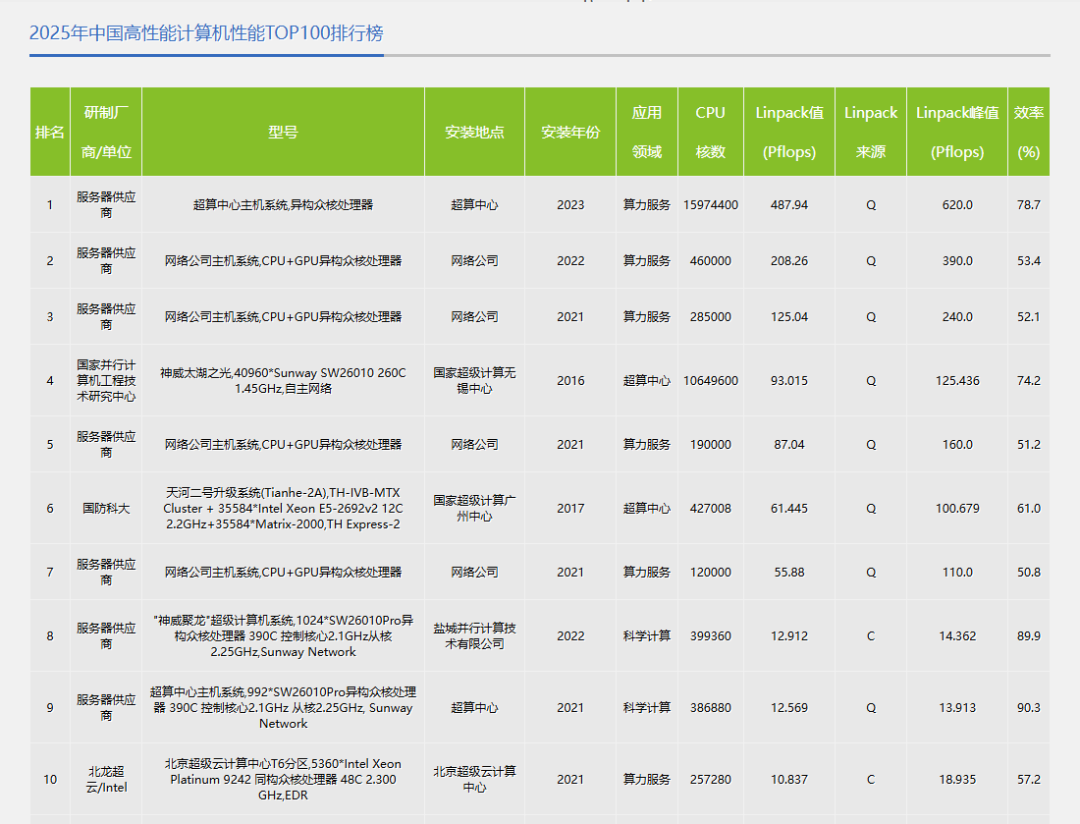1080x824 pixels.
Task: Select the Linpack值(Pflops) column header
Action: (789, 132)
